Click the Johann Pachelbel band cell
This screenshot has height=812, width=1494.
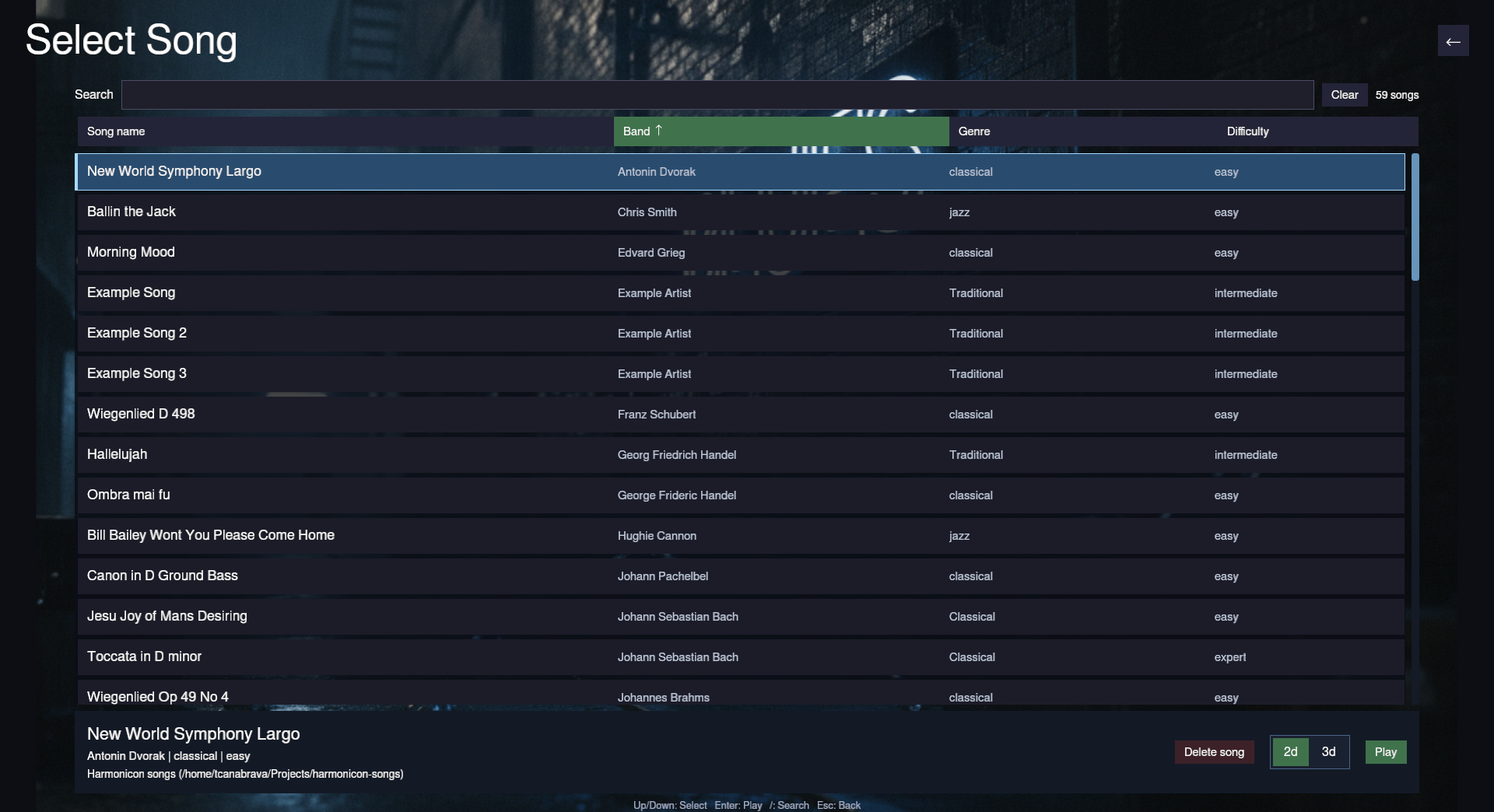[x=663, y=576]
